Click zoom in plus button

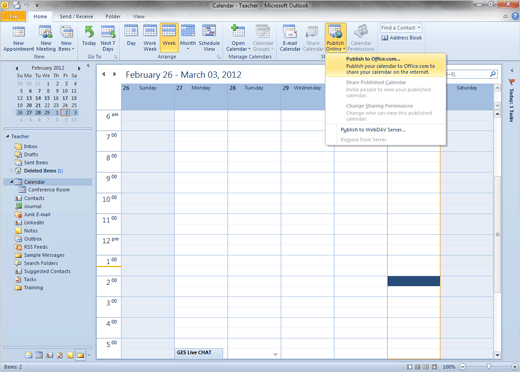tap(514, 367)
